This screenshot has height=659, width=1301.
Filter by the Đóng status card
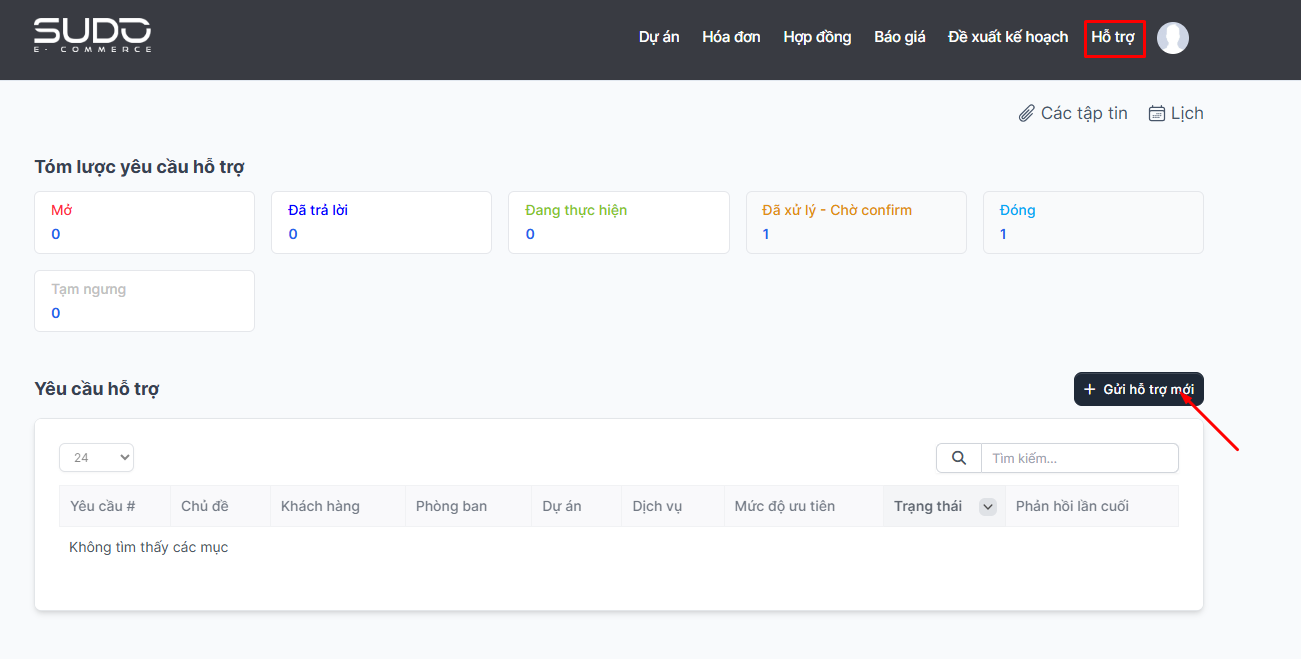1093,222
